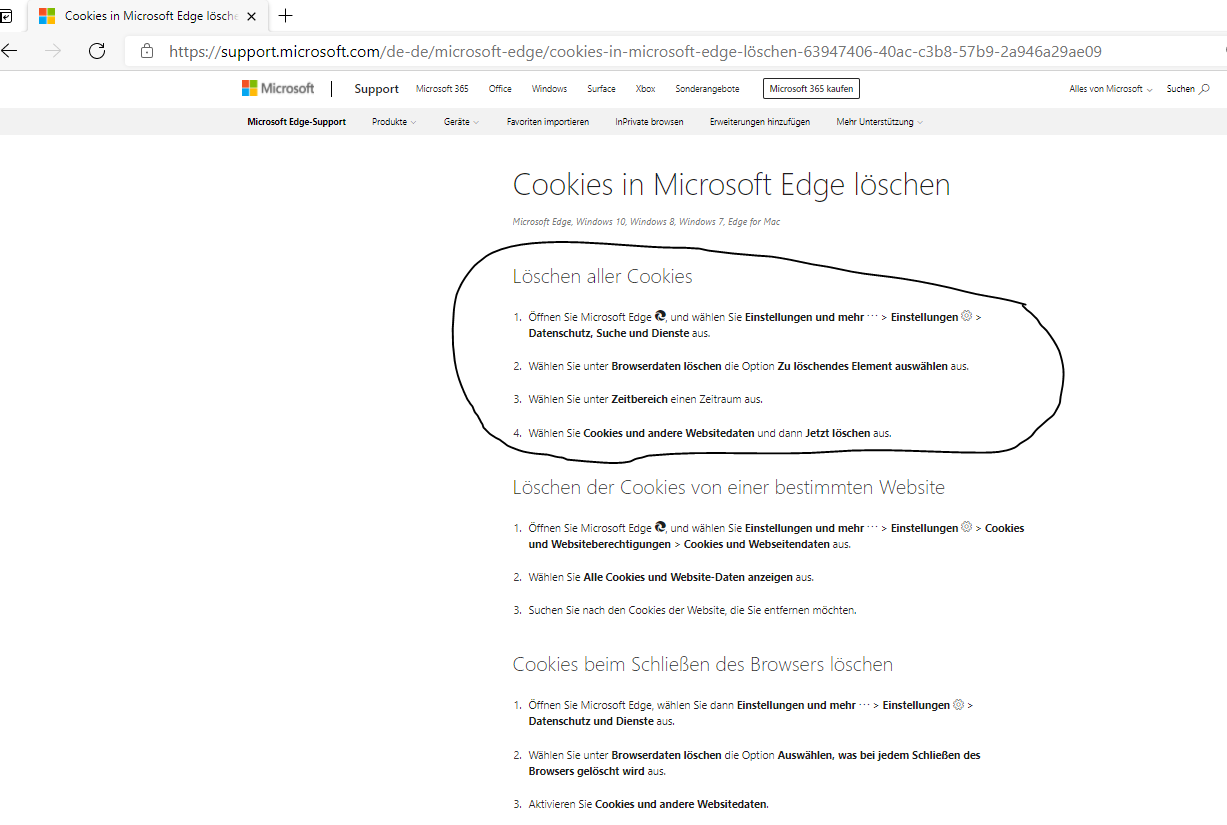Open the Xbox menu item
The height and width of the screenshot is (825, 1227).
pos(646,89)
